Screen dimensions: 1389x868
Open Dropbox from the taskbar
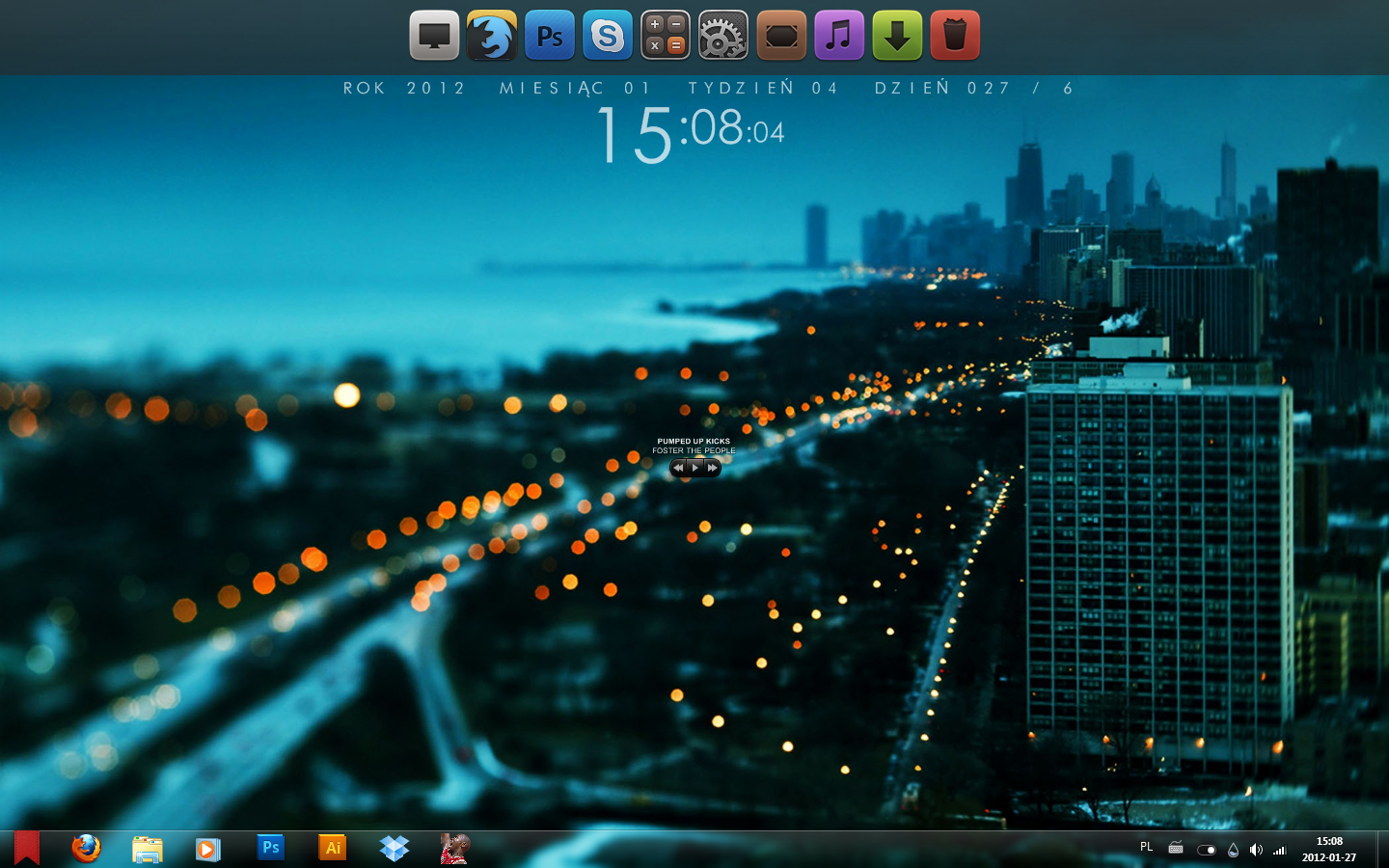coord(395,849)
